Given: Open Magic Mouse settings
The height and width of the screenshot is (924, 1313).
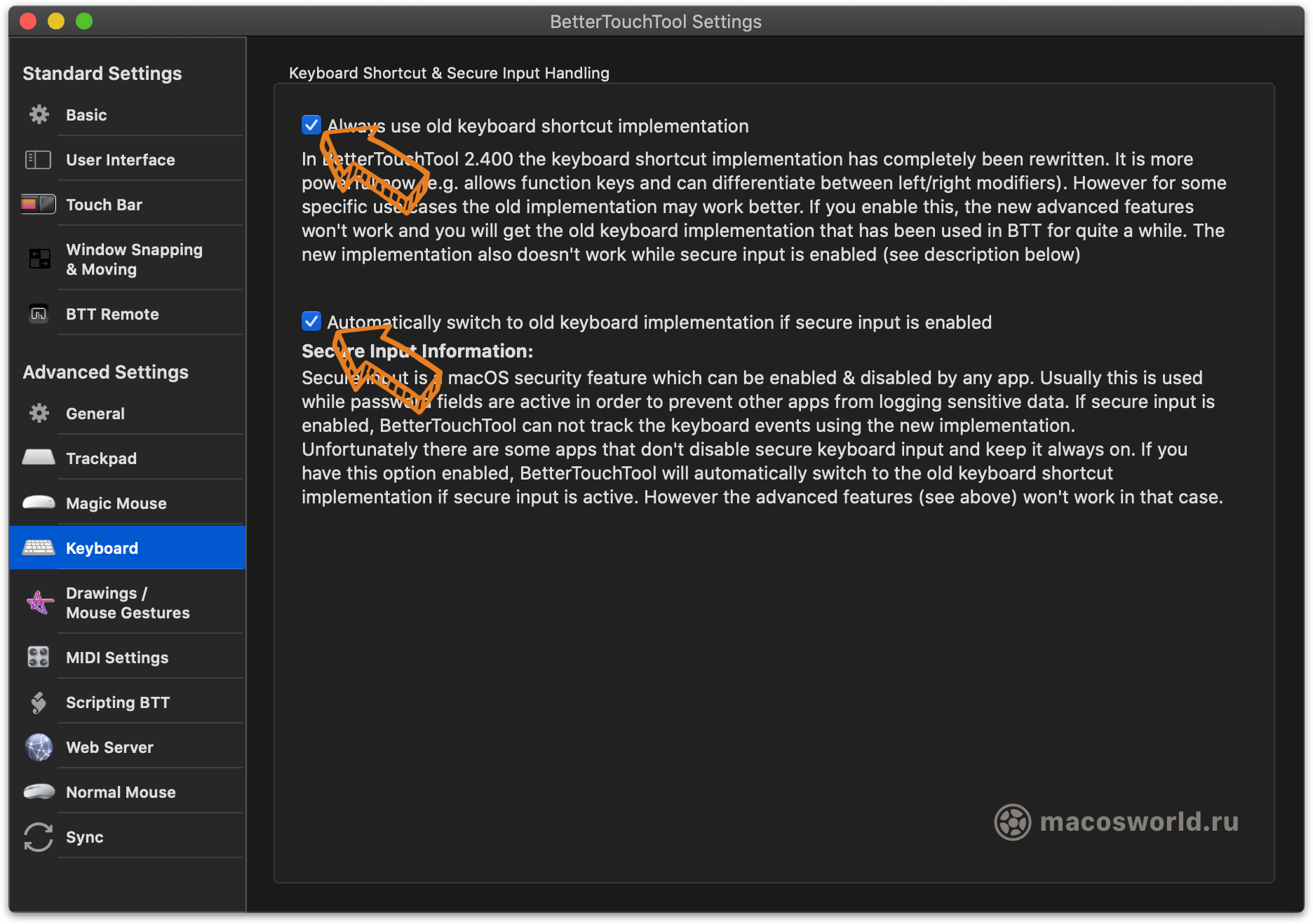Looking at the screenshot, I should pos(127,503).
